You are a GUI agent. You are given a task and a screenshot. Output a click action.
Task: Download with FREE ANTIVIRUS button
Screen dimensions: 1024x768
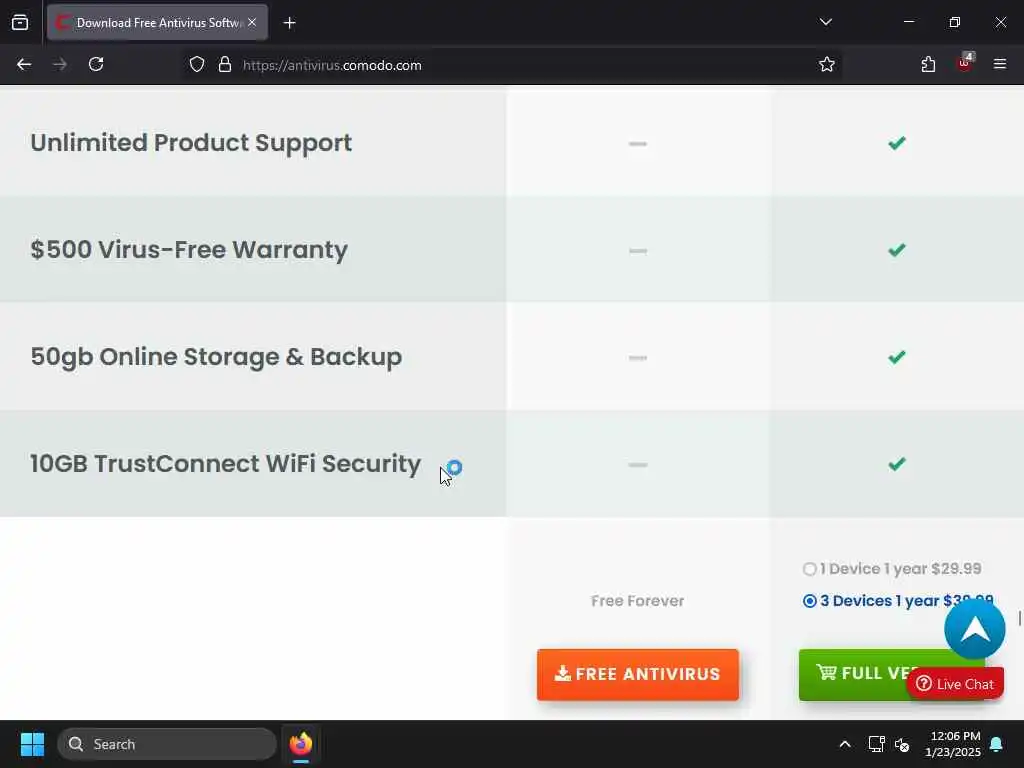pos(638,674)
